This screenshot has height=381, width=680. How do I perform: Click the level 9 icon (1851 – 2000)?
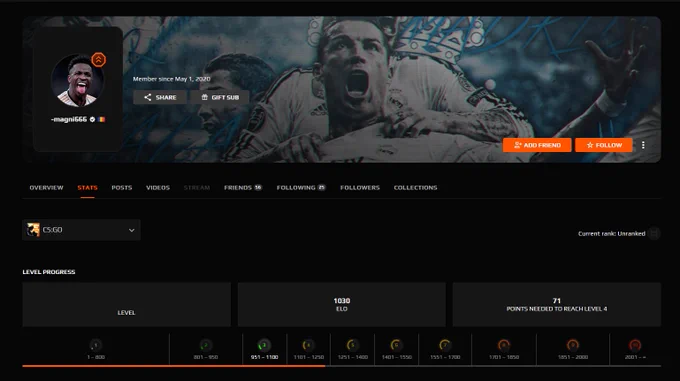(573, 345)
